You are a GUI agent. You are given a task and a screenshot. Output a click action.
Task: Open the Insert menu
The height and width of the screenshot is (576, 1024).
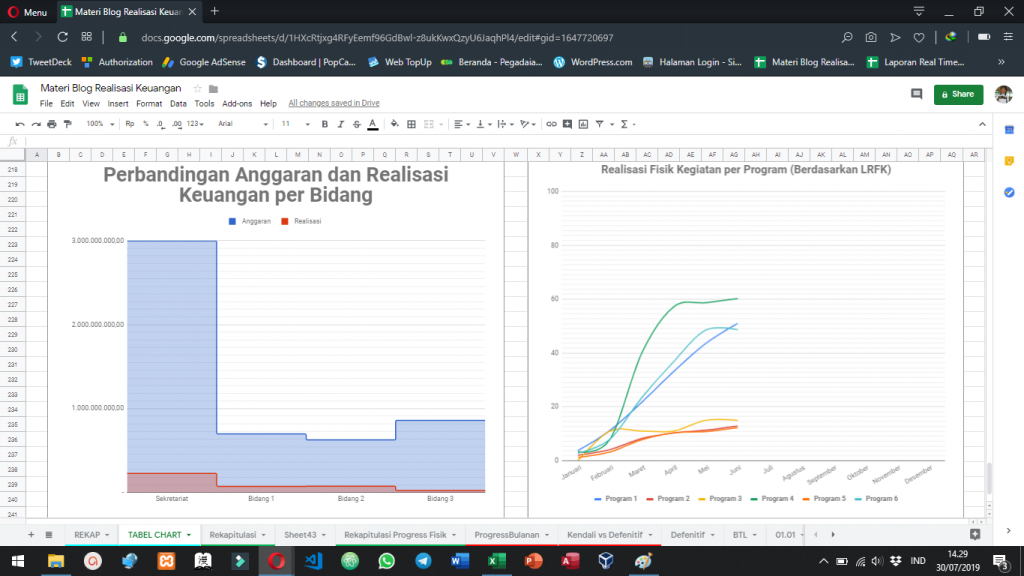point(119,103)
